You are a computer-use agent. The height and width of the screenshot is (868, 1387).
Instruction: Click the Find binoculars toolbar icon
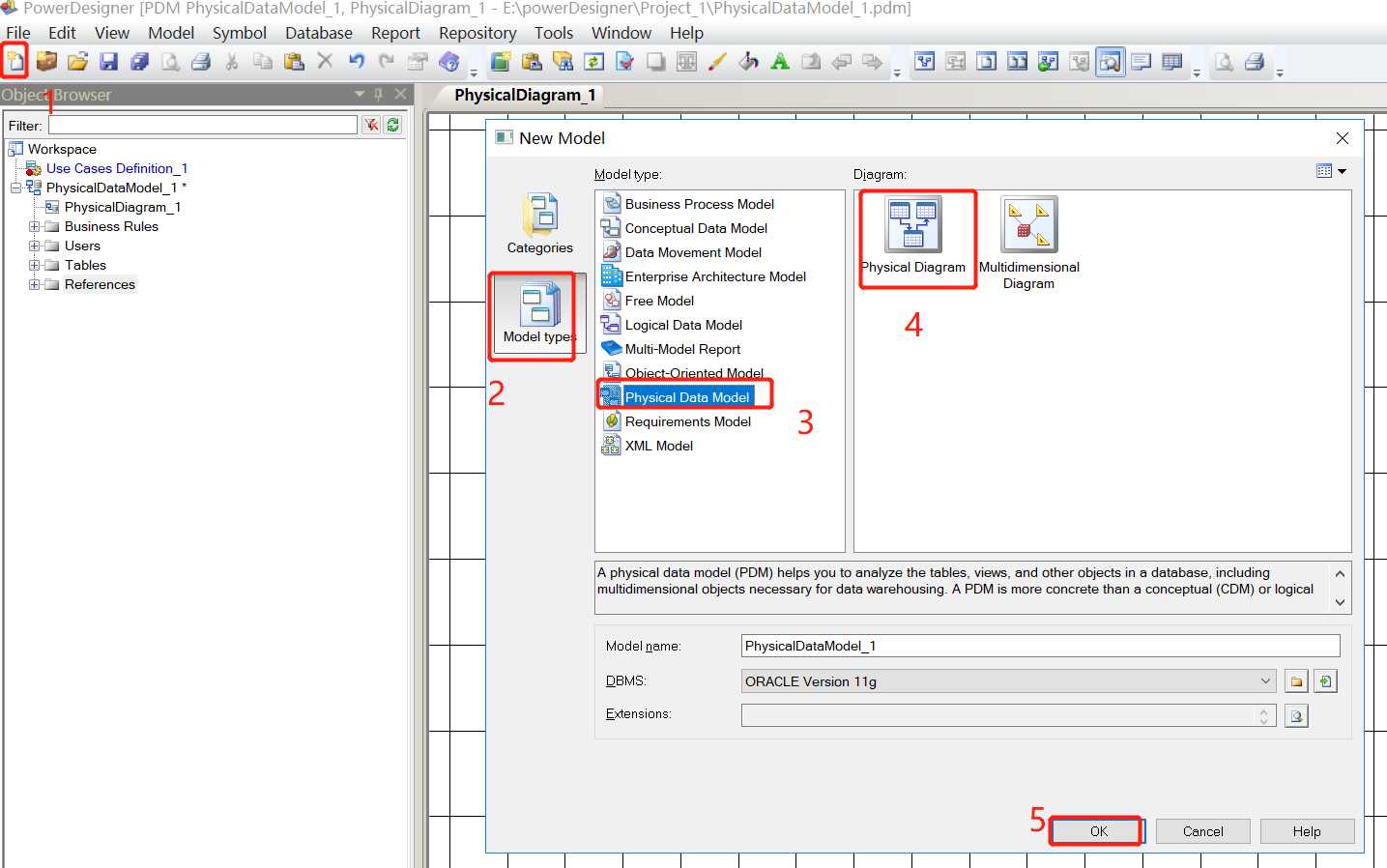563,62
